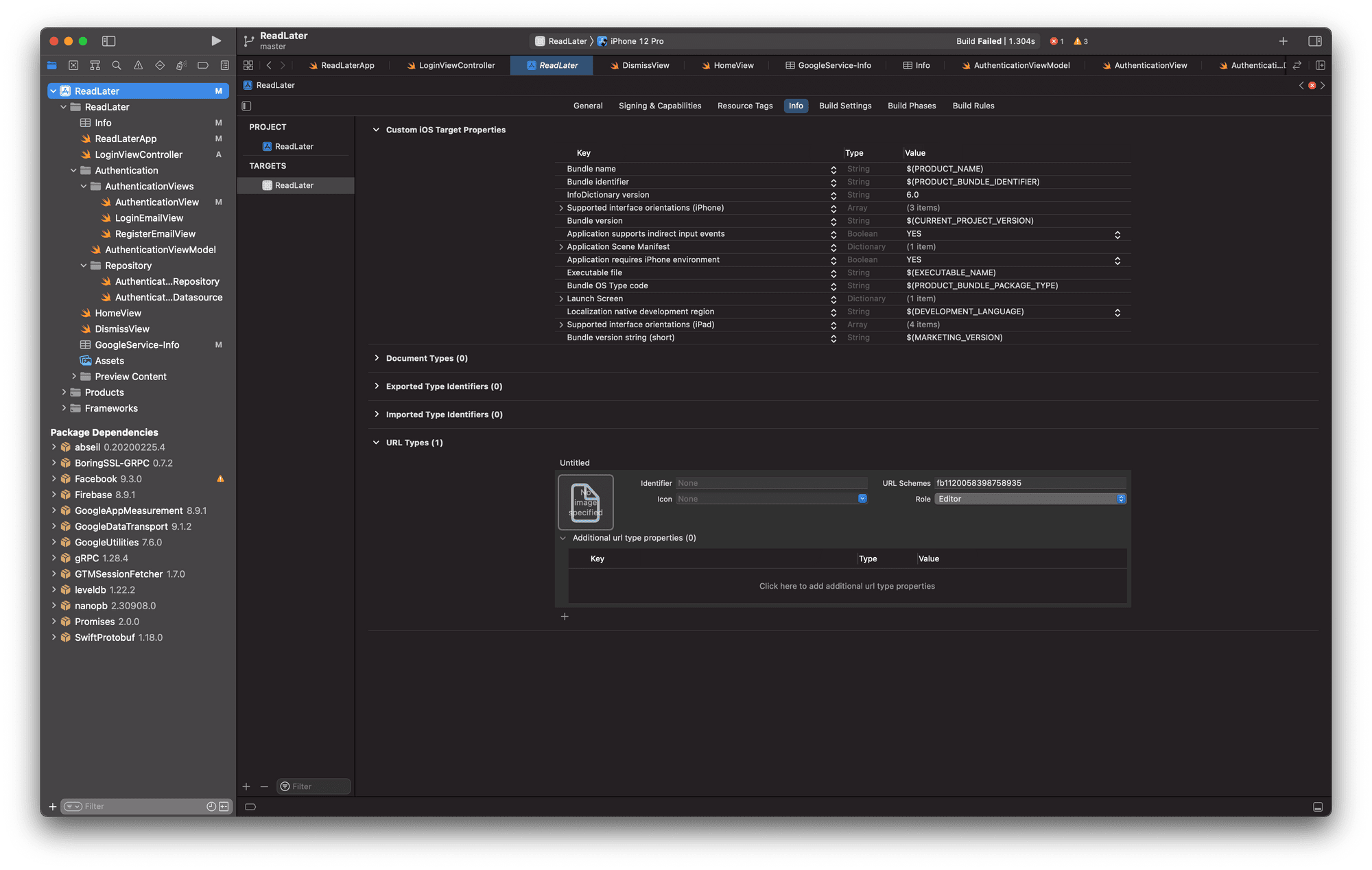
Task: Open the Breakpoint navigator icon
Action: (x=203, y=65)
